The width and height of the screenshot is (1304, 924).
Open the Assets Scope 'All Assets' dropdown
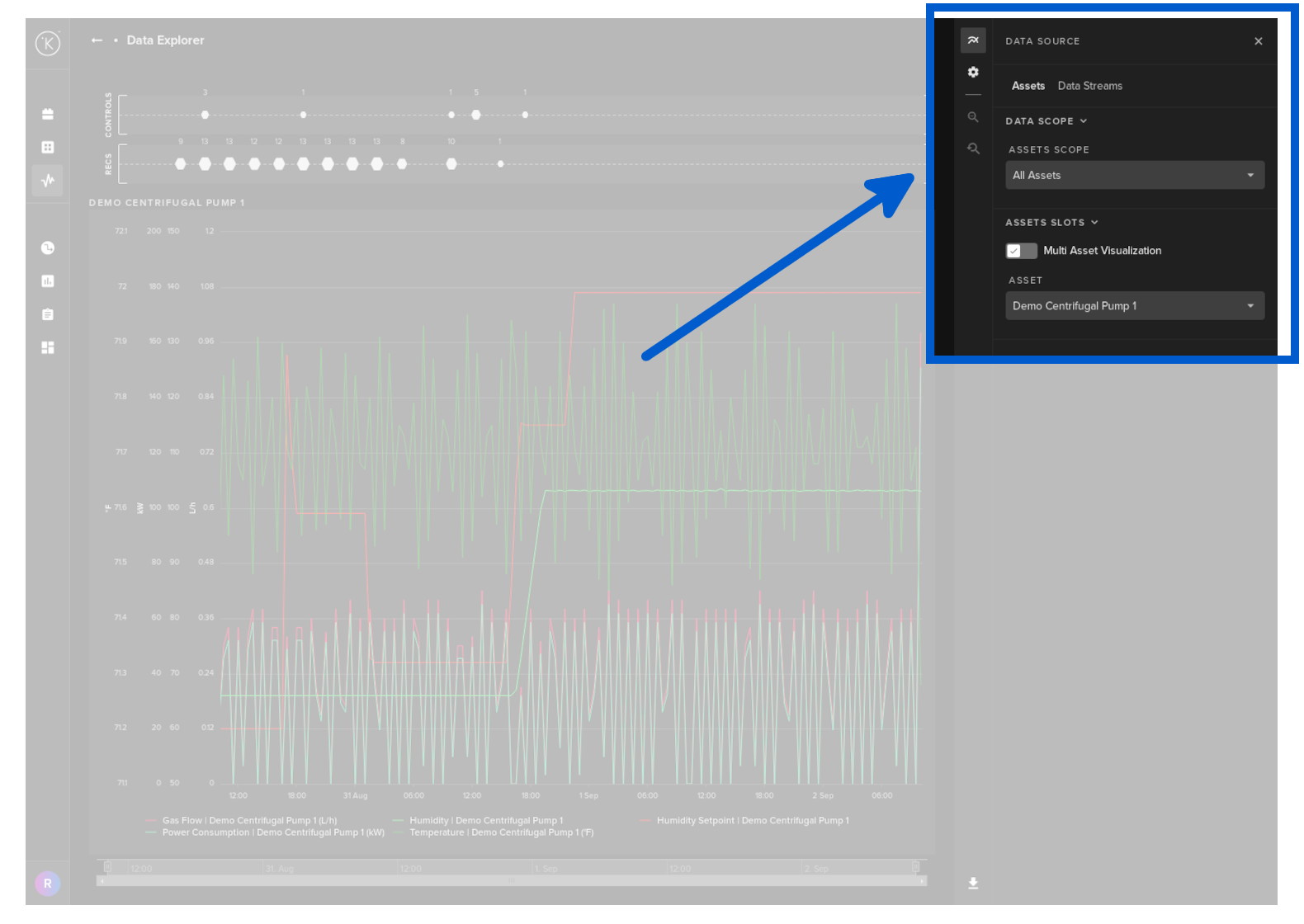click(1134, 175)
